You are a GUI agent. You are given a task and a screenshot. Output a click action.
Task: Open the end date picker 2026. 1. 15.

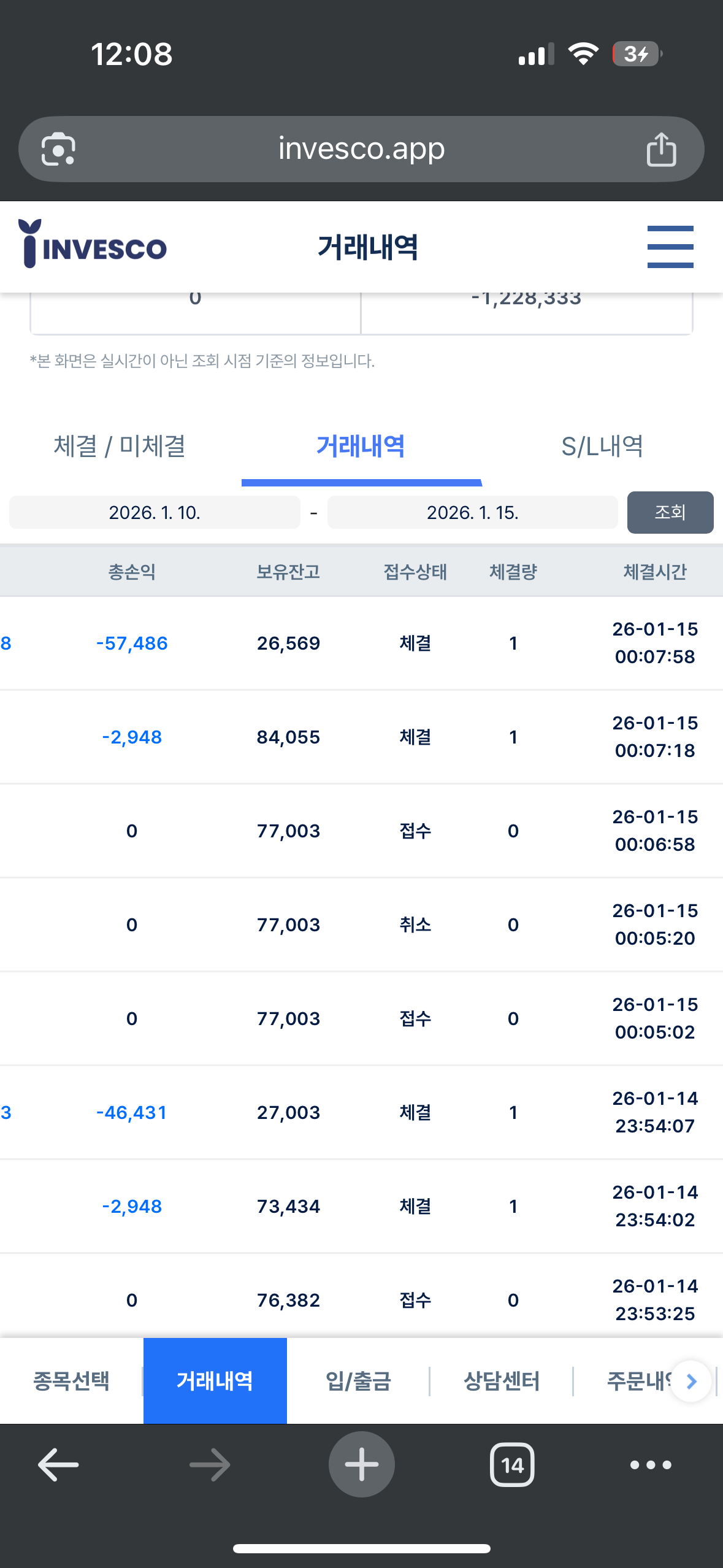pos(472,512)
